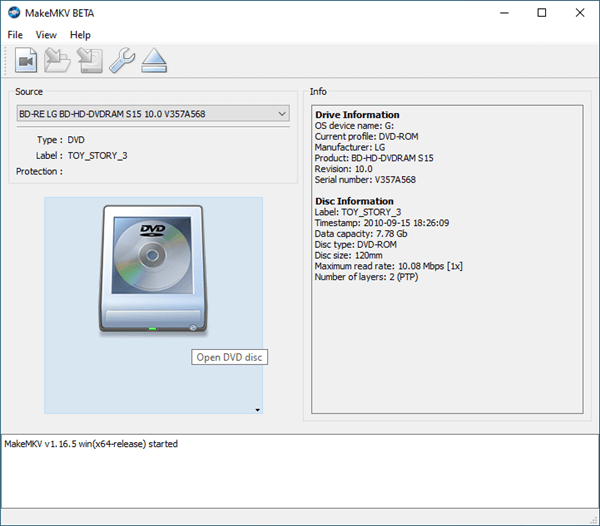Click the Stream disc drive toolbar icon
This screenshot has height=526, width=600.
coord(90,60)
